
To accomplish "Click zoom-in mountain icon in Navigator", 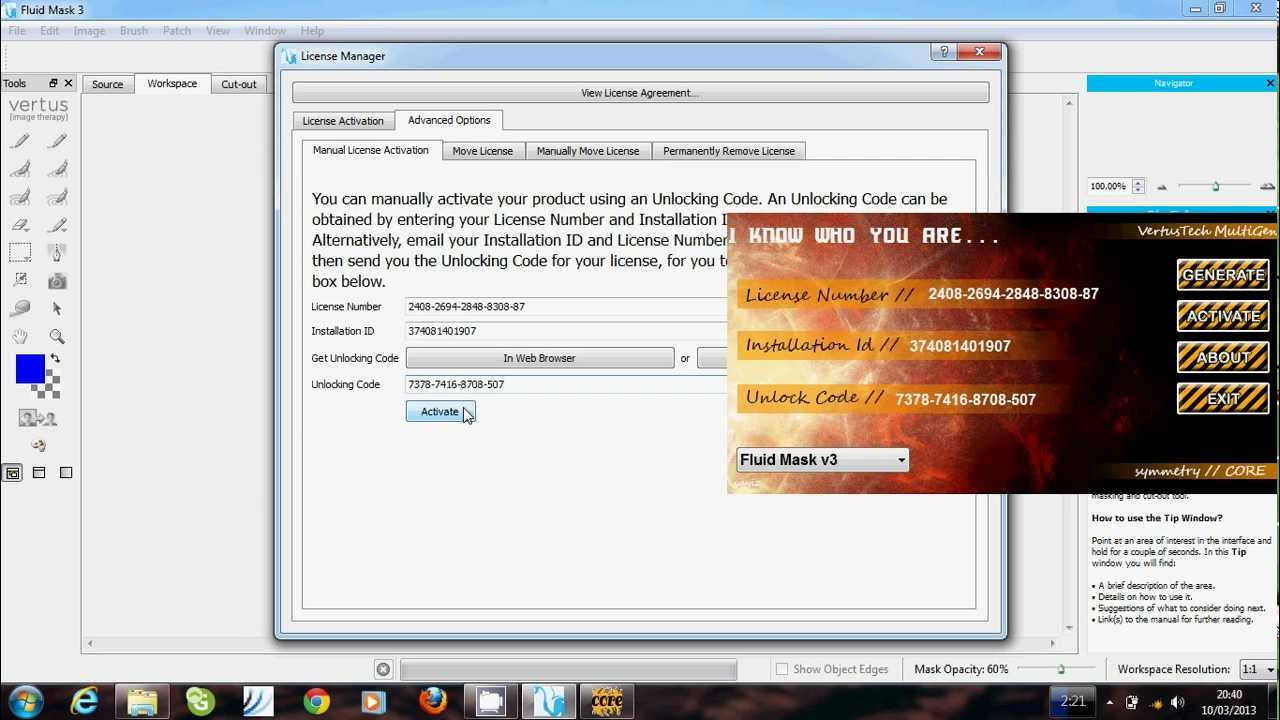I will pos(1267,186).
